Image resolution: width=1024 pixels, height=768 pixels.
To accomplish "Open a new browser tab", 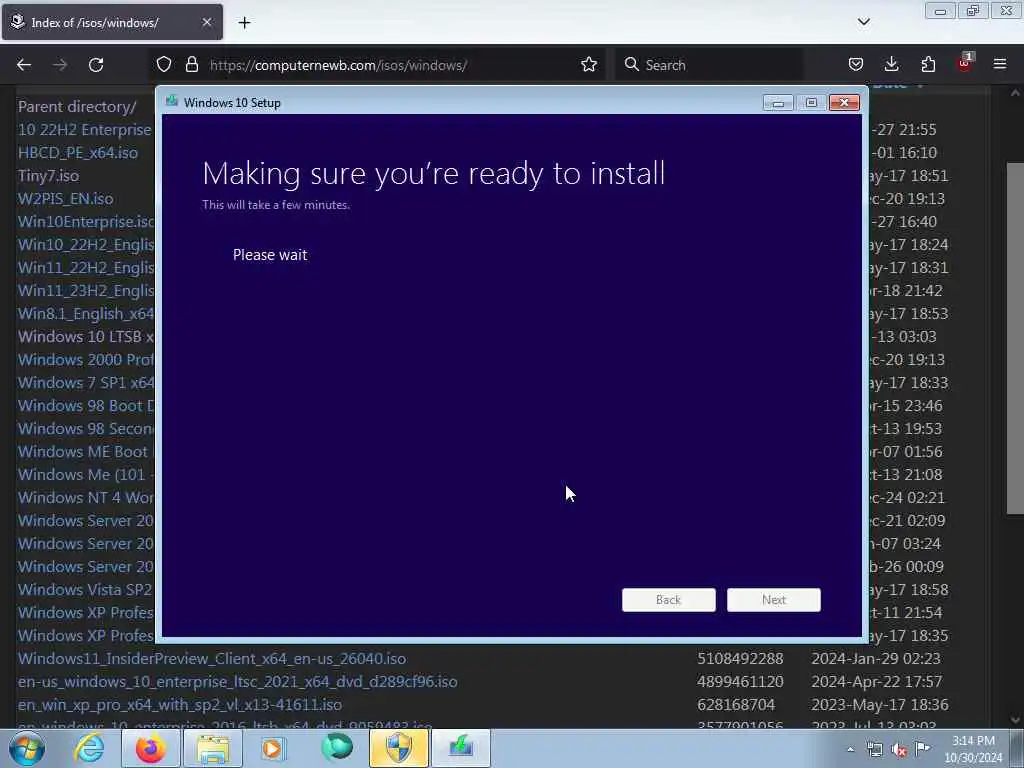I will click(244, 23).
